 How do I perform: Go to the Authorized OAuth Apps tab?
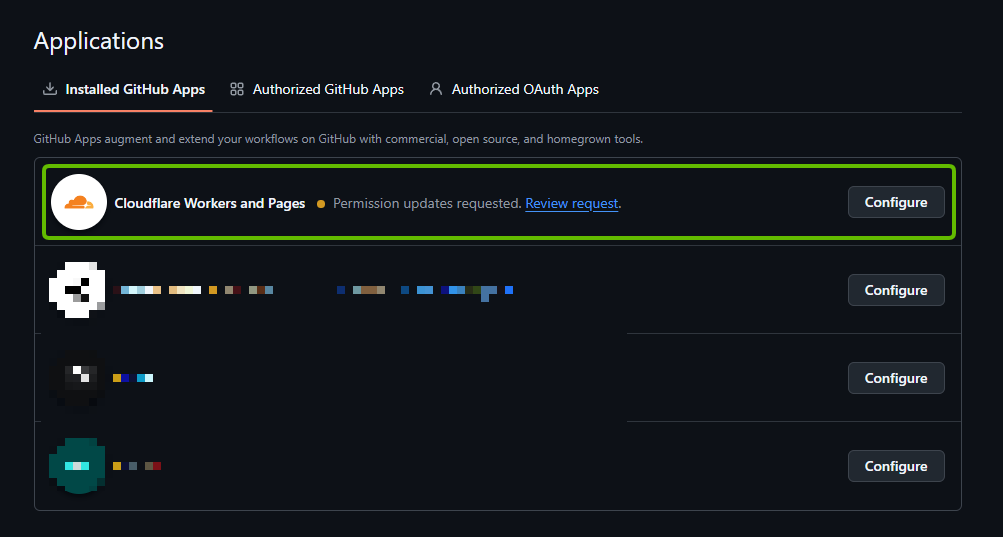[525, 89]
